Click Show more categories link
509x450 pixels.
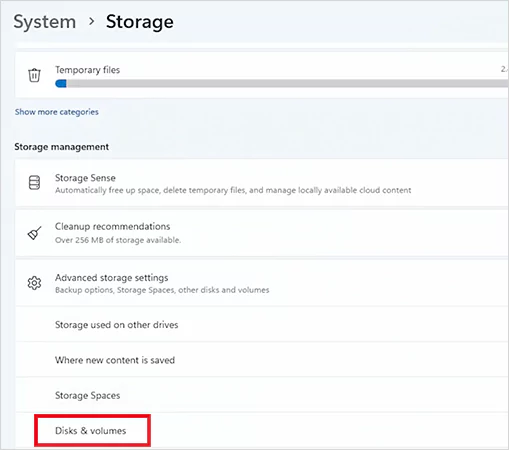pyautogui.click(x=57, y=112)
